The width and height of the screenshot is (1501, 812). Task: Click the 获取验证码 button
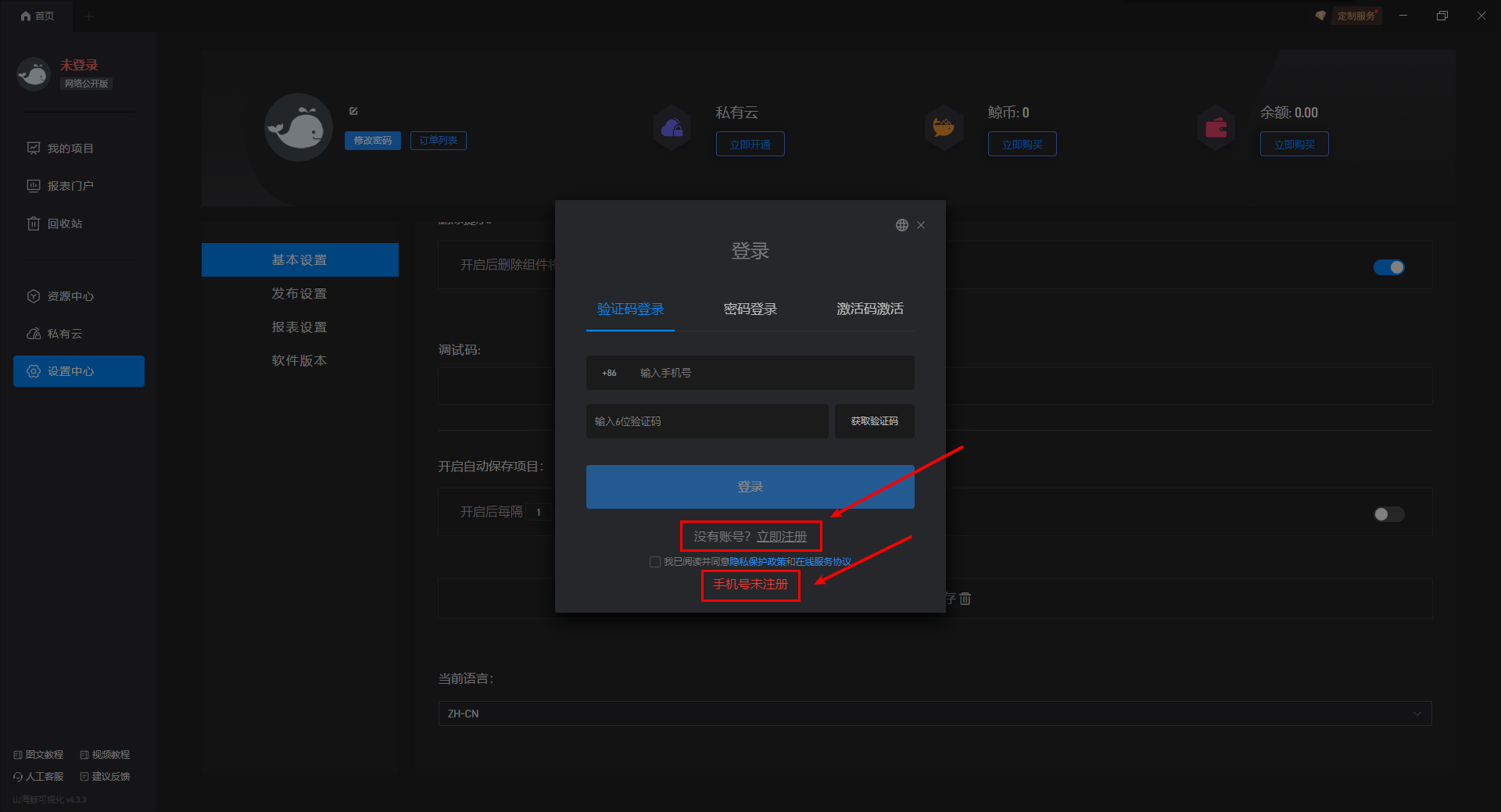point(874,421)
